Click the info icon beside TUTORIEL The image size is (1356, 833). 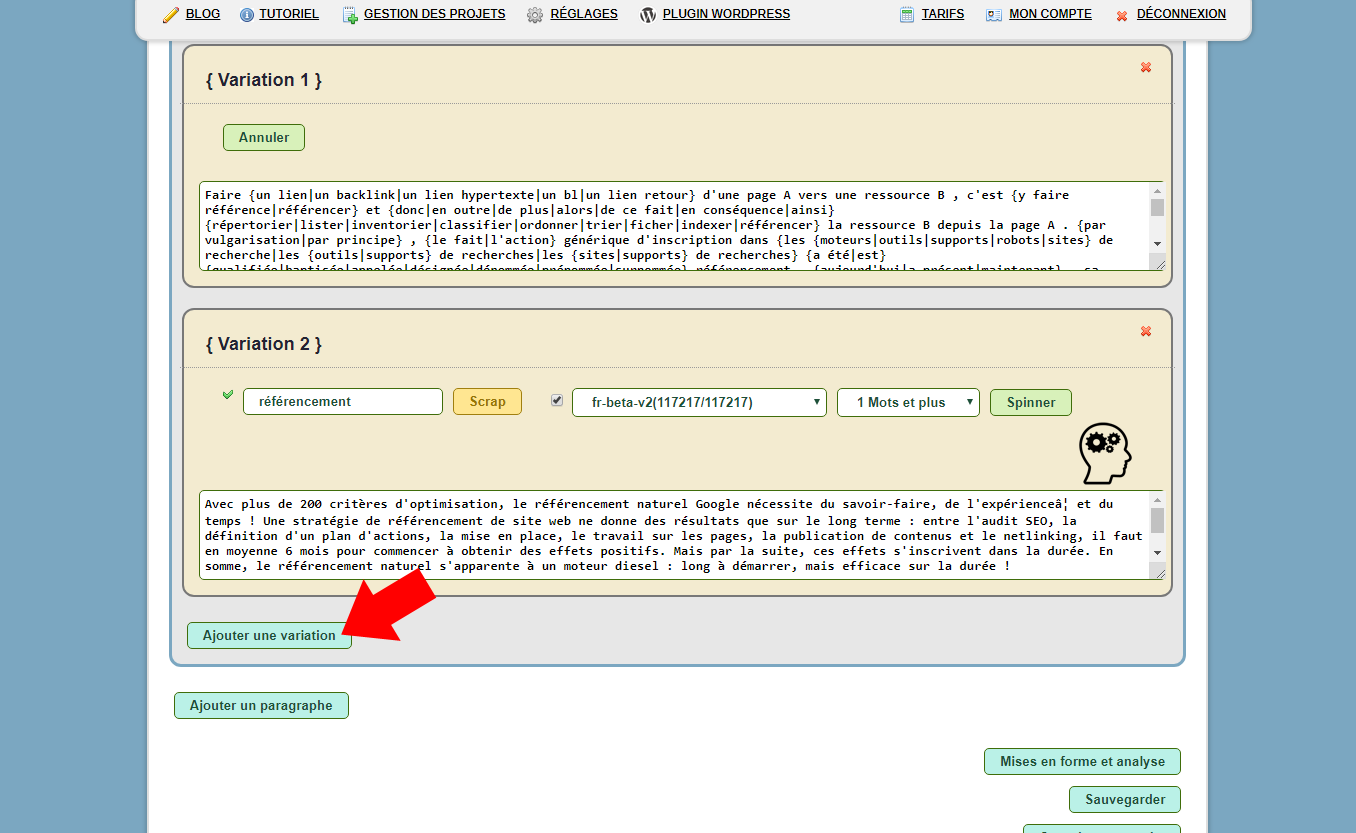click(x=247, y=15)
